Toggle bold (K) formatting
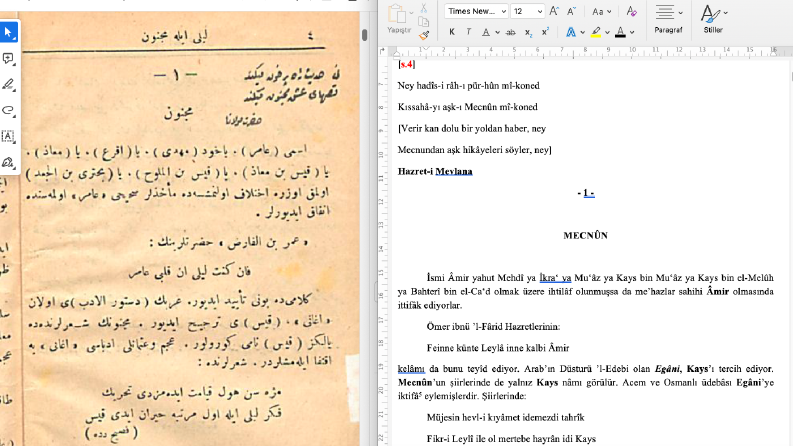Viewport: 793px width, 446px height. (x=452, y=32)
